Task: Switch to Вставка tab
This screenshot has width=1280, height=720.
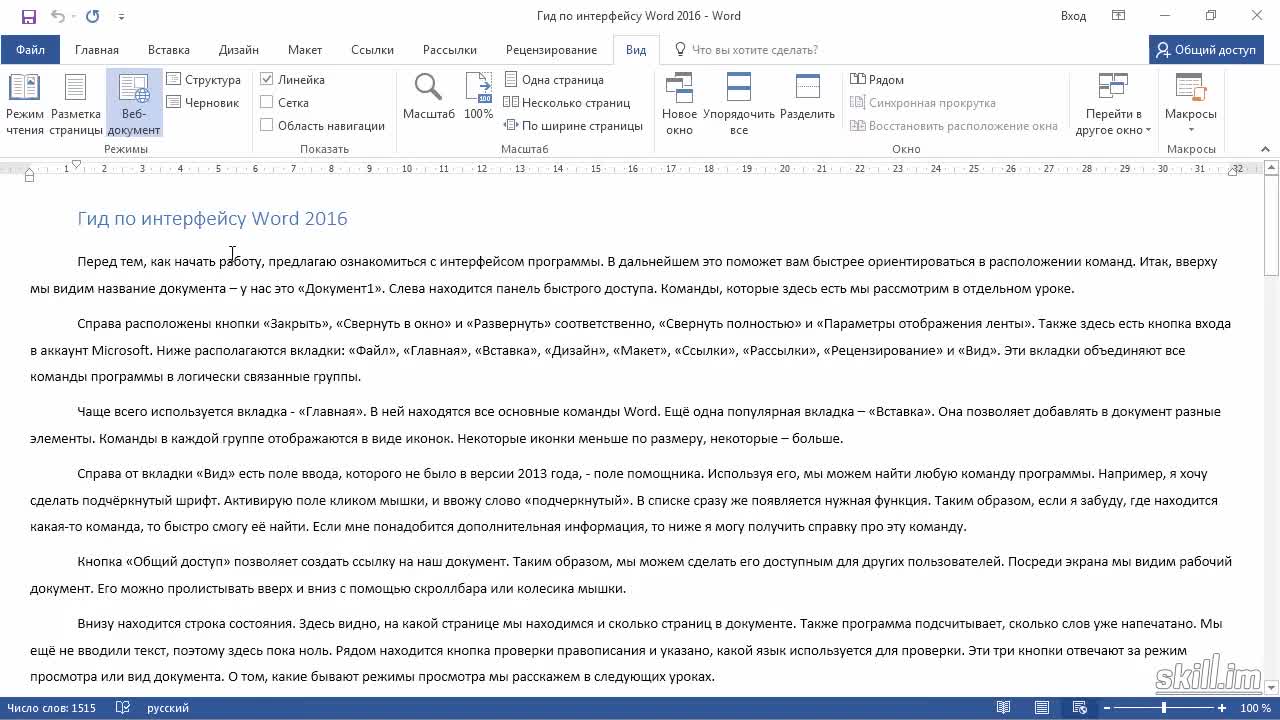Action: pyautogui.click(x=169, y=50)
